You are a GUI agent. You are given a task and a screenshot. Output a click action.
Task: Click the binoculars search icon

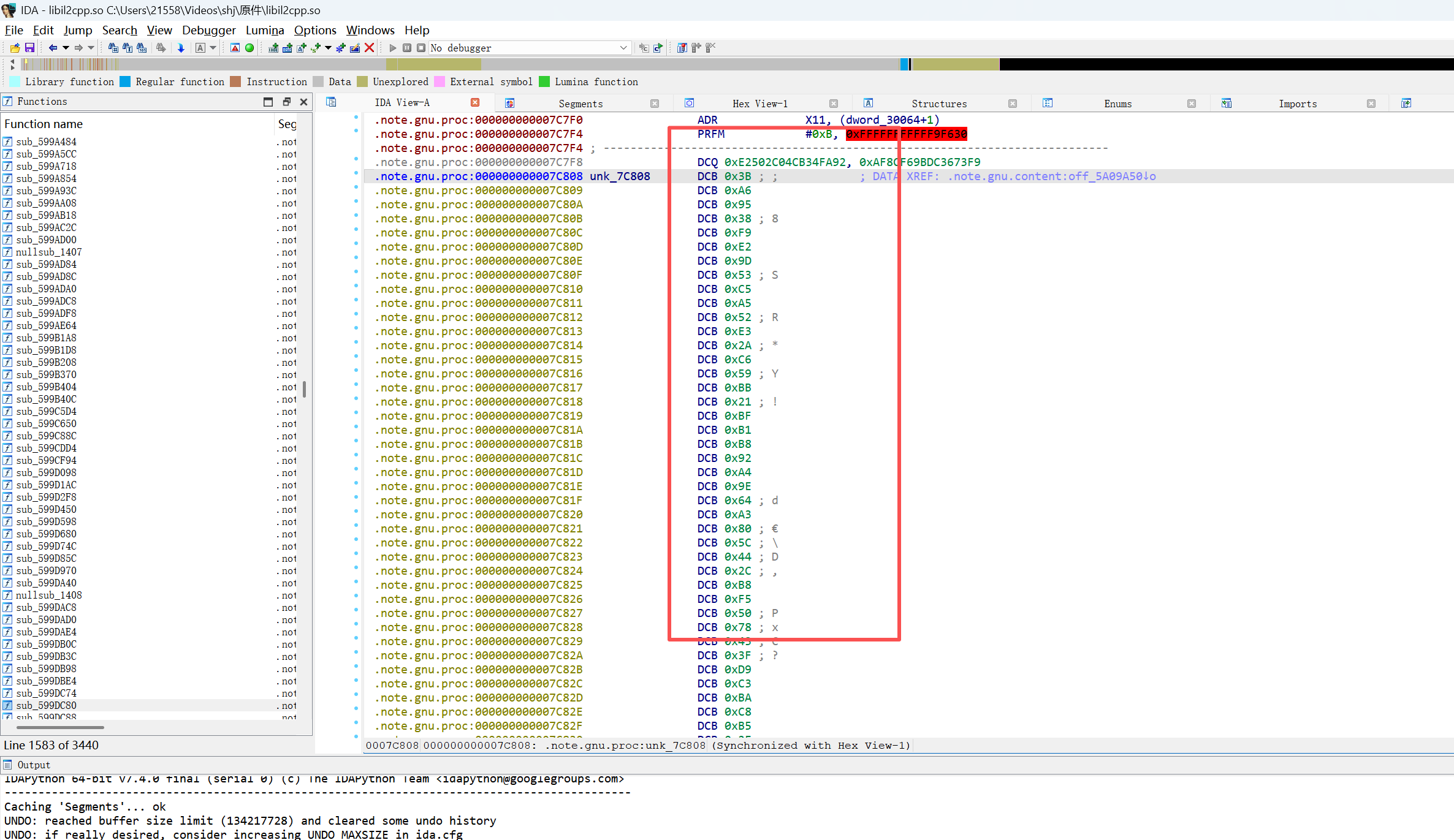[x=113, y=48]
